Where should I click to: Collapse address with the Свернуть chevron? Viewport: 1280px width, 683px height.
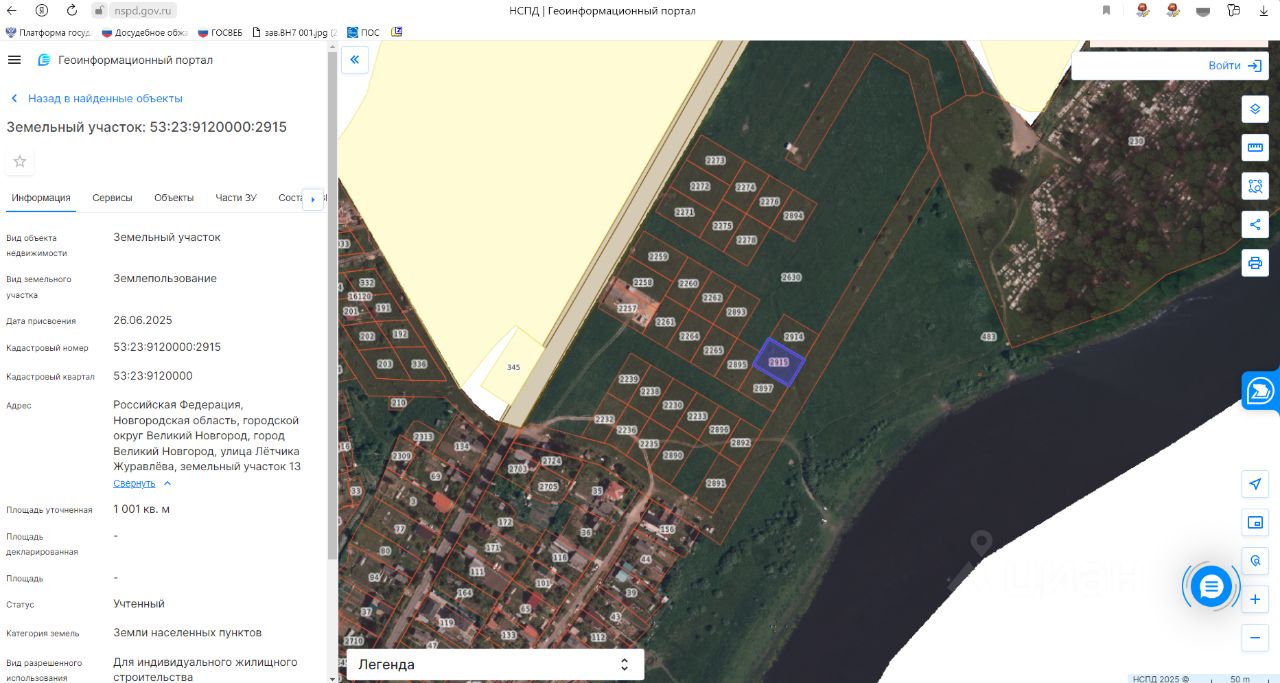[x=167, y=483]
